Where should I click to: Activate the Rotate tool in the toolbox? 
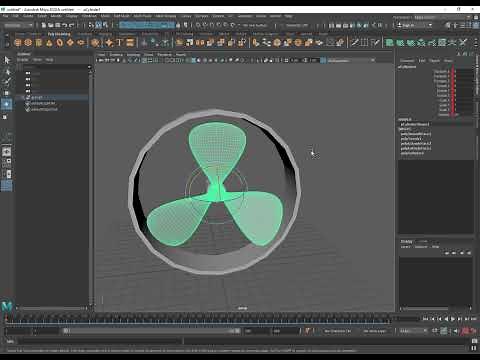click(7, 104)
